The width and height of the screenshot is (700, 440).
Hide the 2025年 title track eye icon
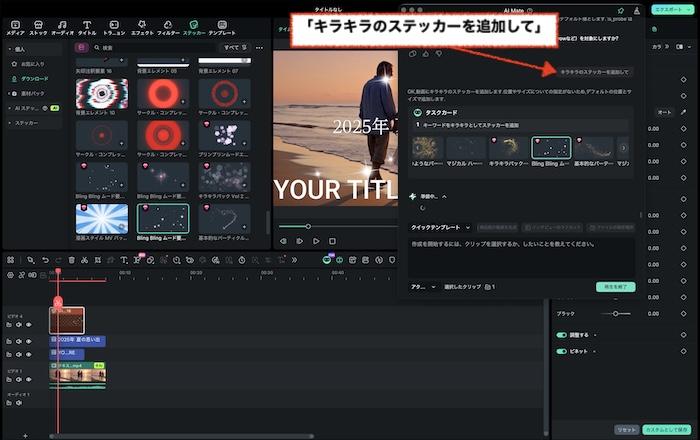[x=29, y=341]
